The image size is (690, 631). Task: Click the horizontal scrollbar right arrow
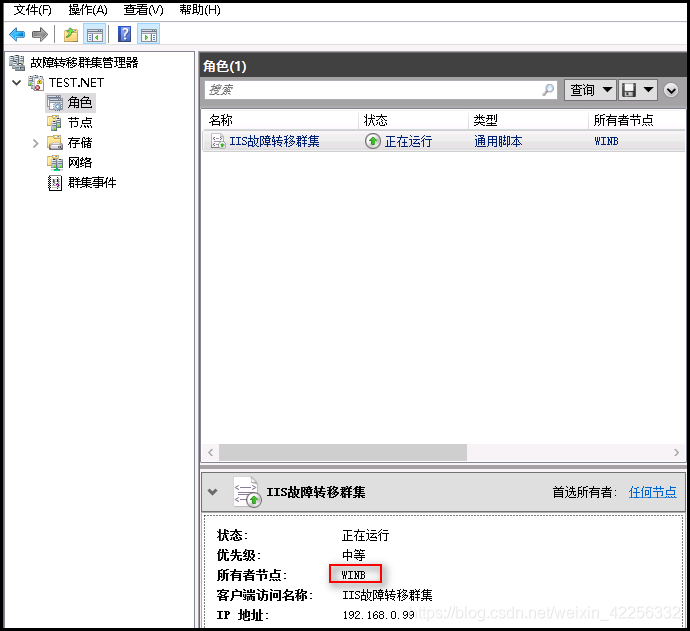point(676,452)
